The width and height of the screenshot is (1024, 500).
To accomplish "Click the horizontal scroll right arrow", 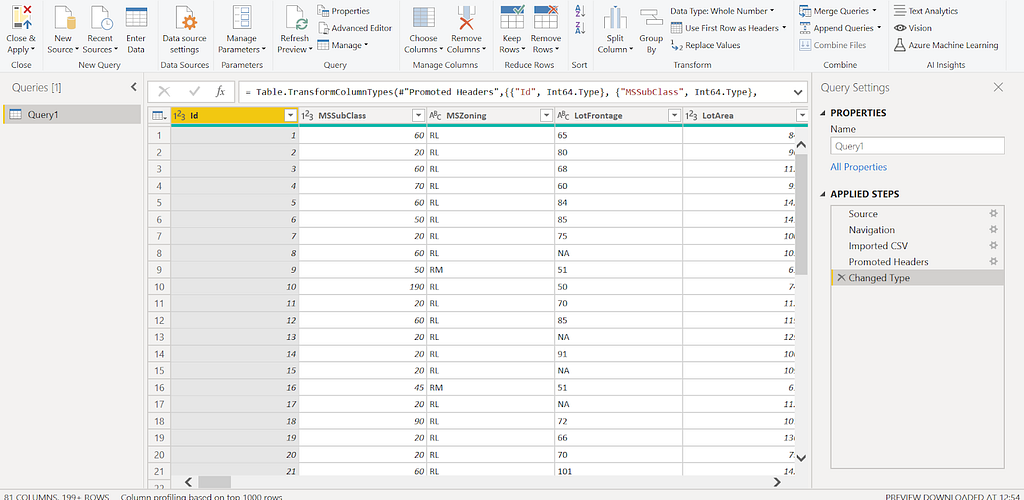I will 777,482.
